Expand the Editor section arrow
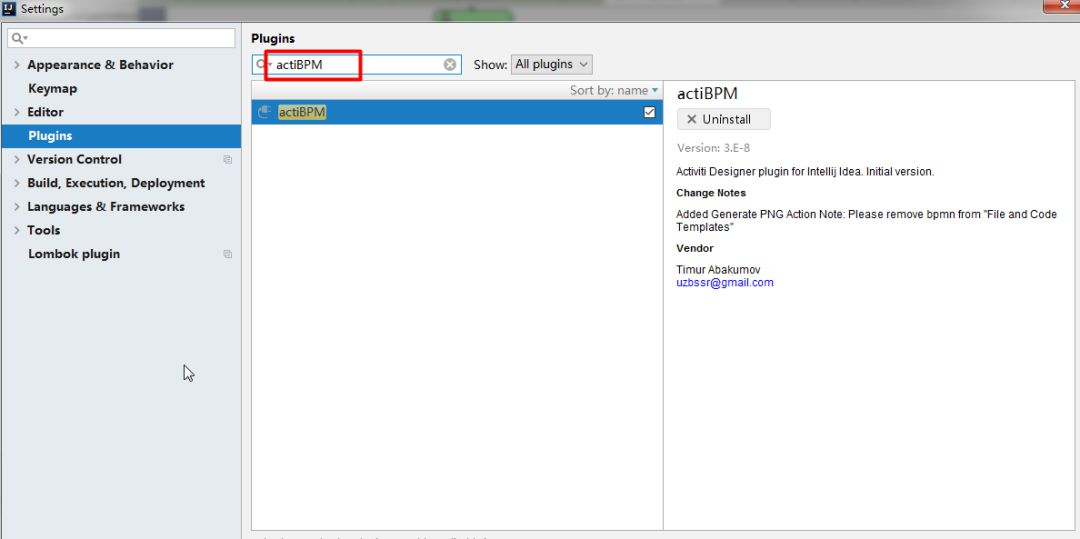The width and height of the screenshot is (1080, 539). pyautogui.click(x=17, y=112)
